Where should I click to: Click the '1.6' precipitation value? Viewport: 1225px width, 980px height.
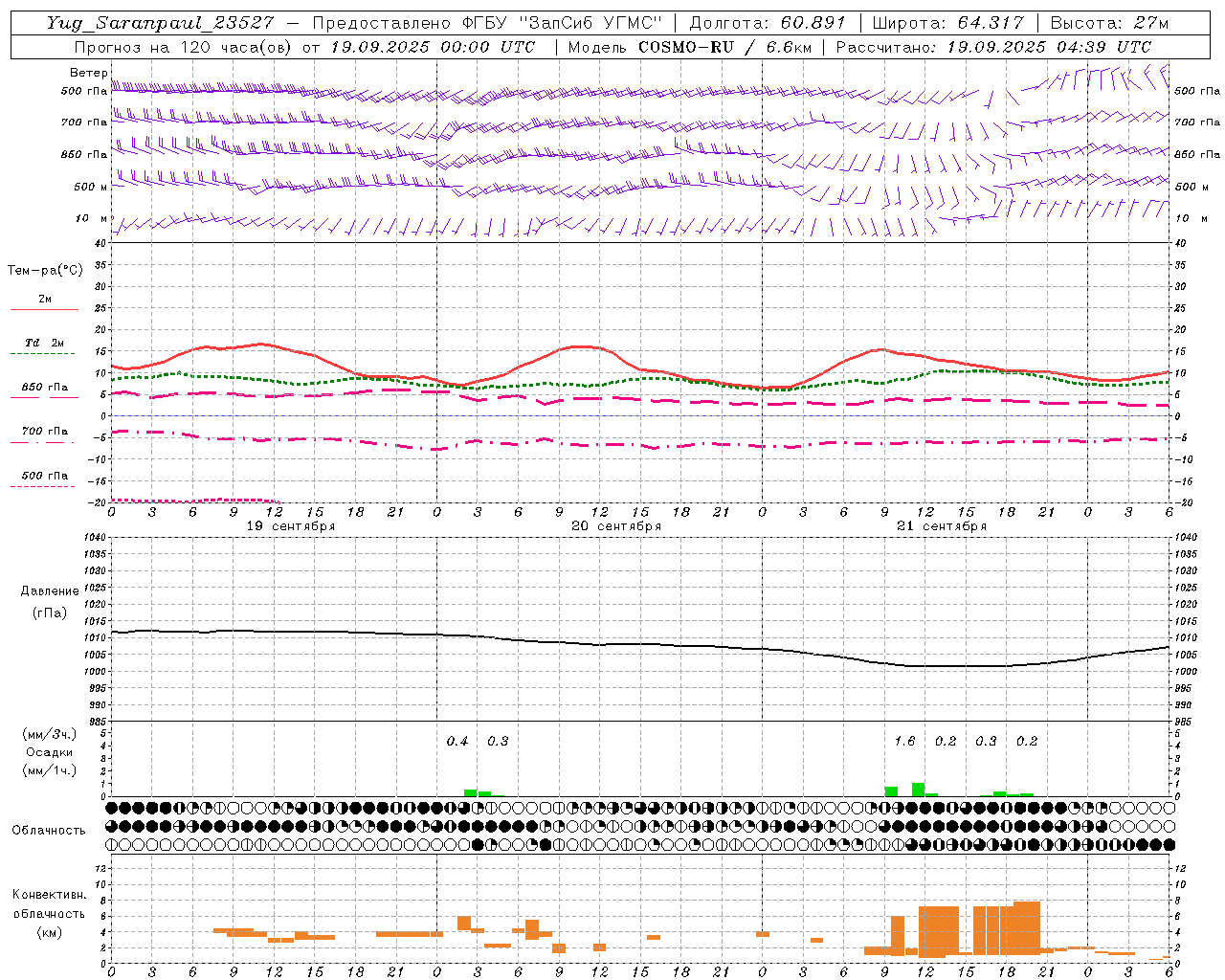[x=904, y=742]
